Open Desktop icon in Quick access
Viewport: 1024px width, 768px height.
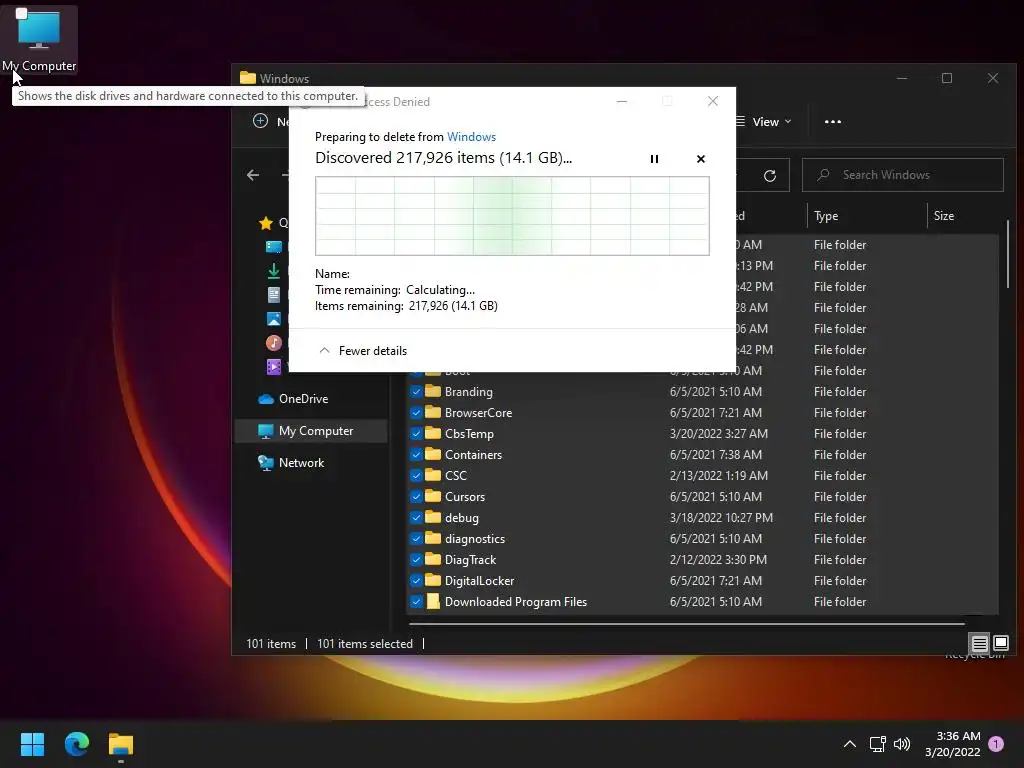(274, 247)
